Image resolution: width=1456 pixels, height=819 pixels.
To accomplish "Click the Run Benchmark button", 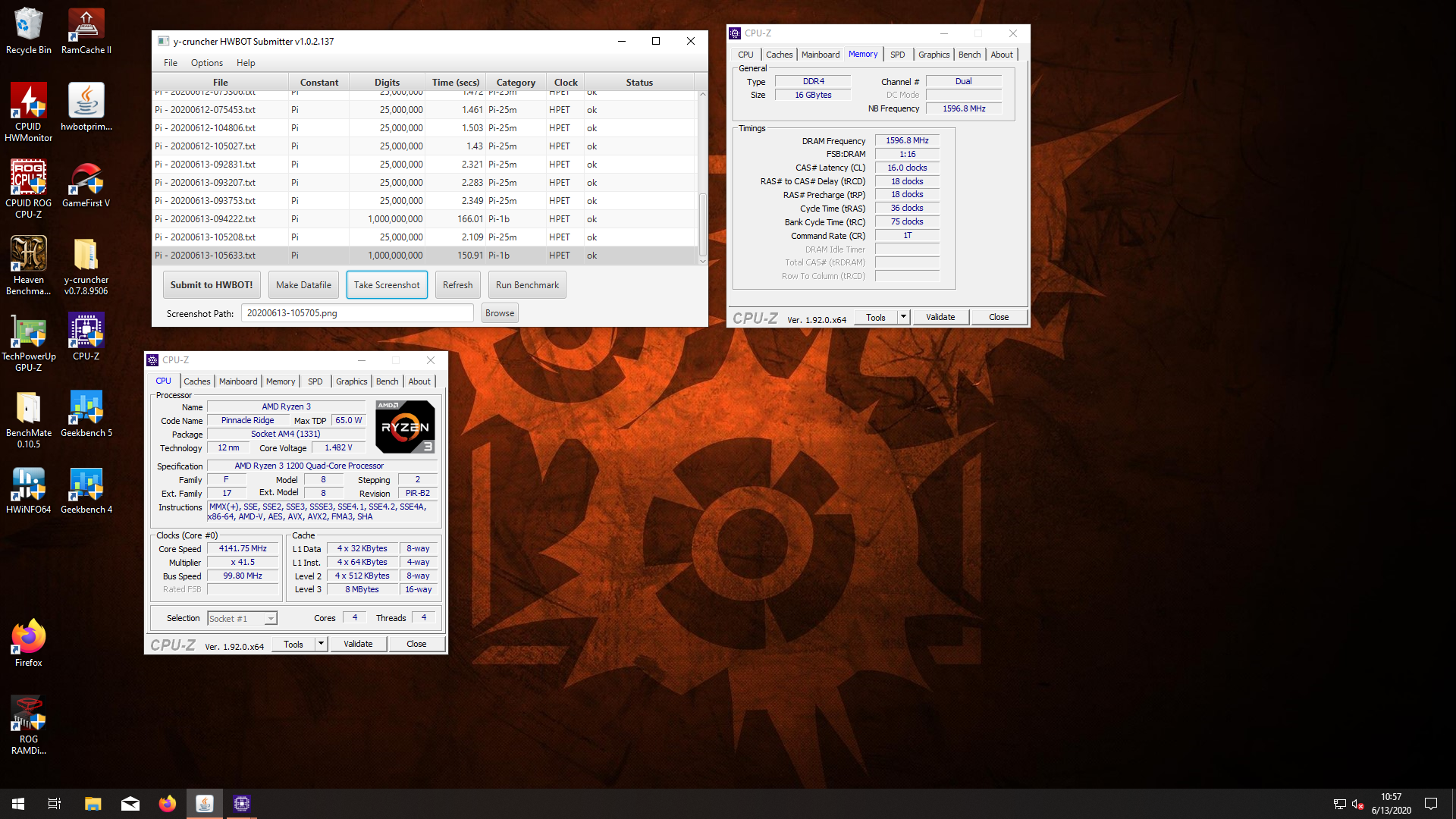I will point(527,285).
